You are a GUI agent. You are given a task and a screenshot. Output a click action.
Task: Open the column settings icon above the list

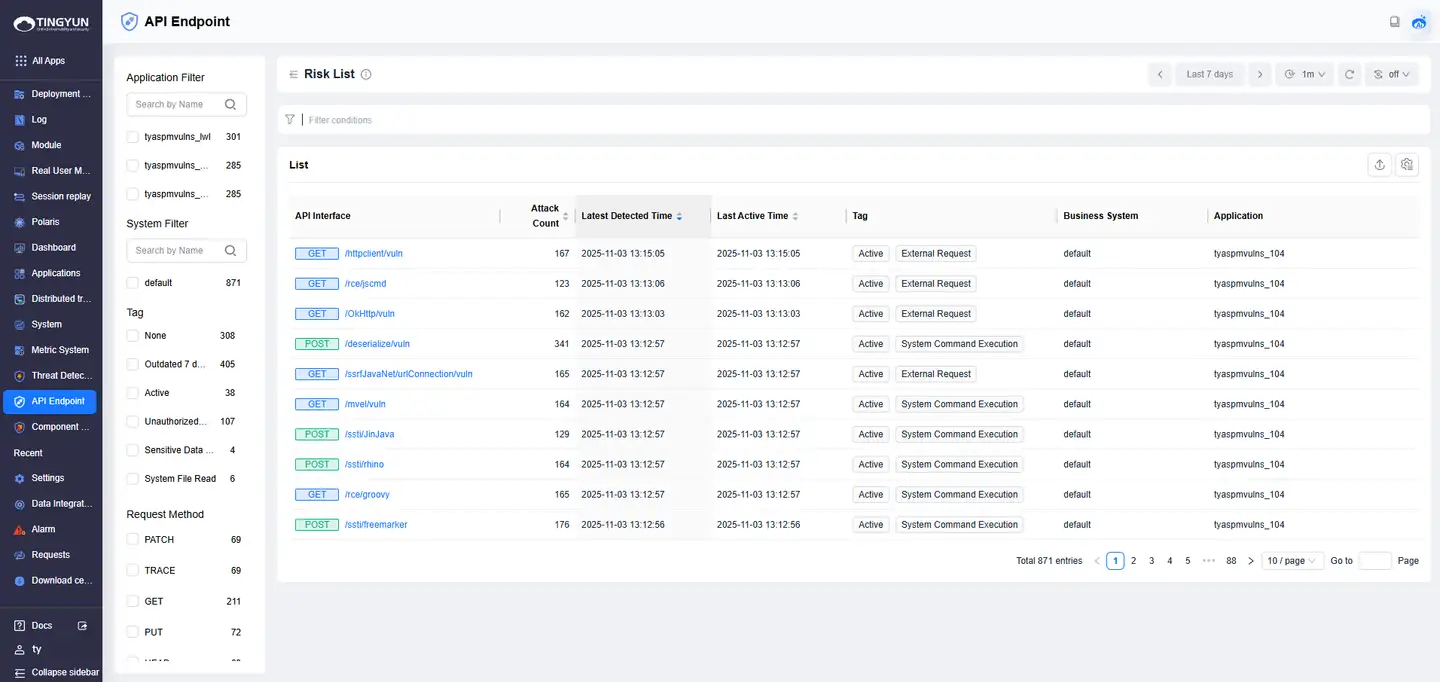pos(1407,165)
